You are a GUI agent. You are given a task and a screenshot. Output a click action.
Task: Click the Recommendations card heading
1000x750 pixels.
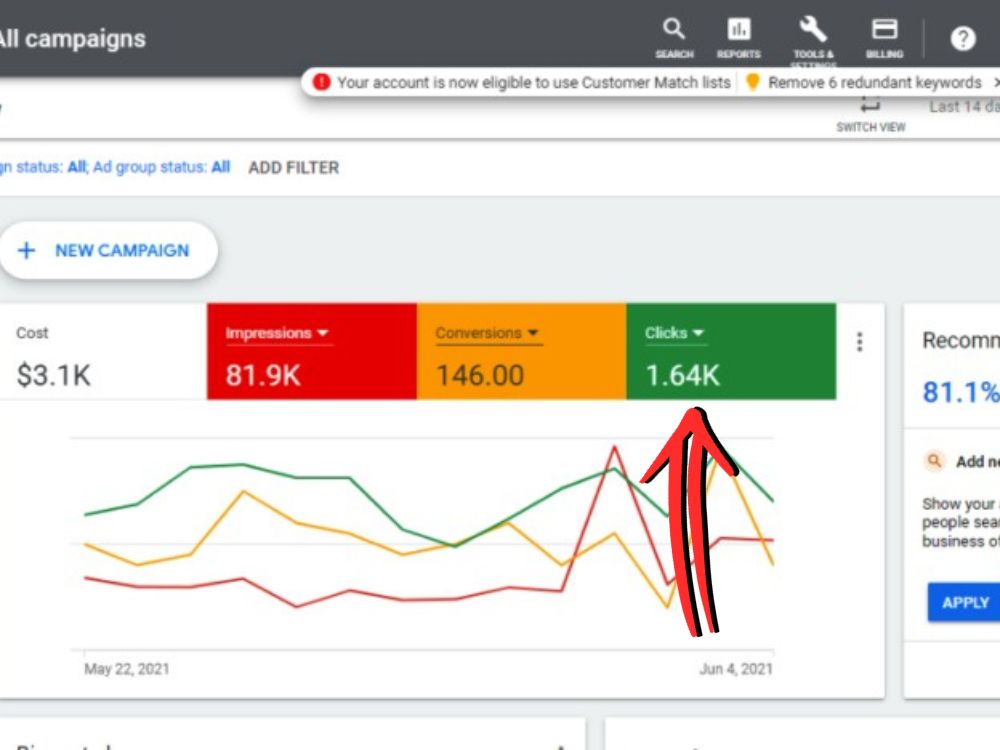pos(961,340)
